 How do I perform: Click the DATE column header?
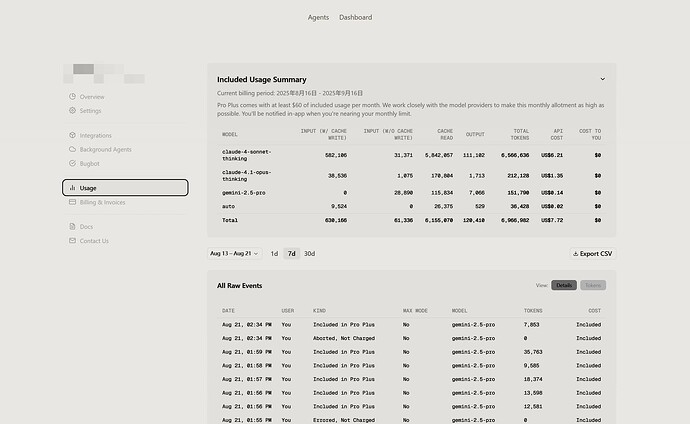(228, 311)
